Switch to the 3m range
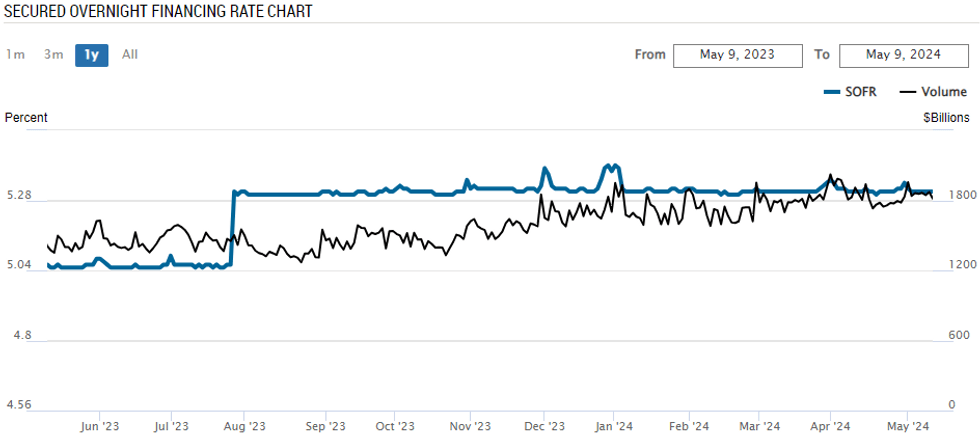980x444 pixels. click(x=54, y=54)
